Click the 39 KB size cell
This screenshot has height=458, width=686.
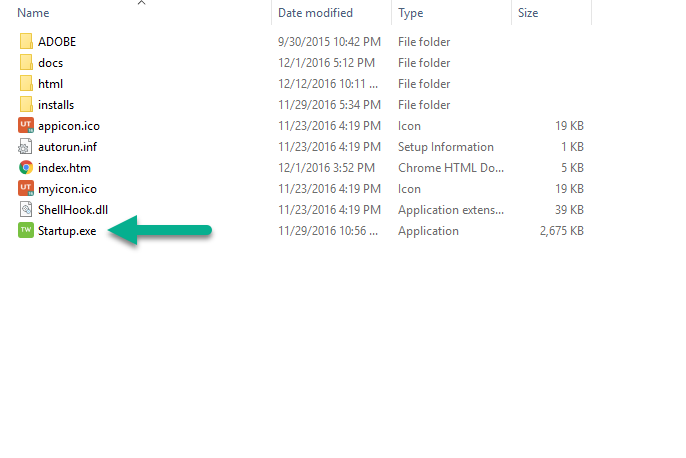(x=569, y=210)
